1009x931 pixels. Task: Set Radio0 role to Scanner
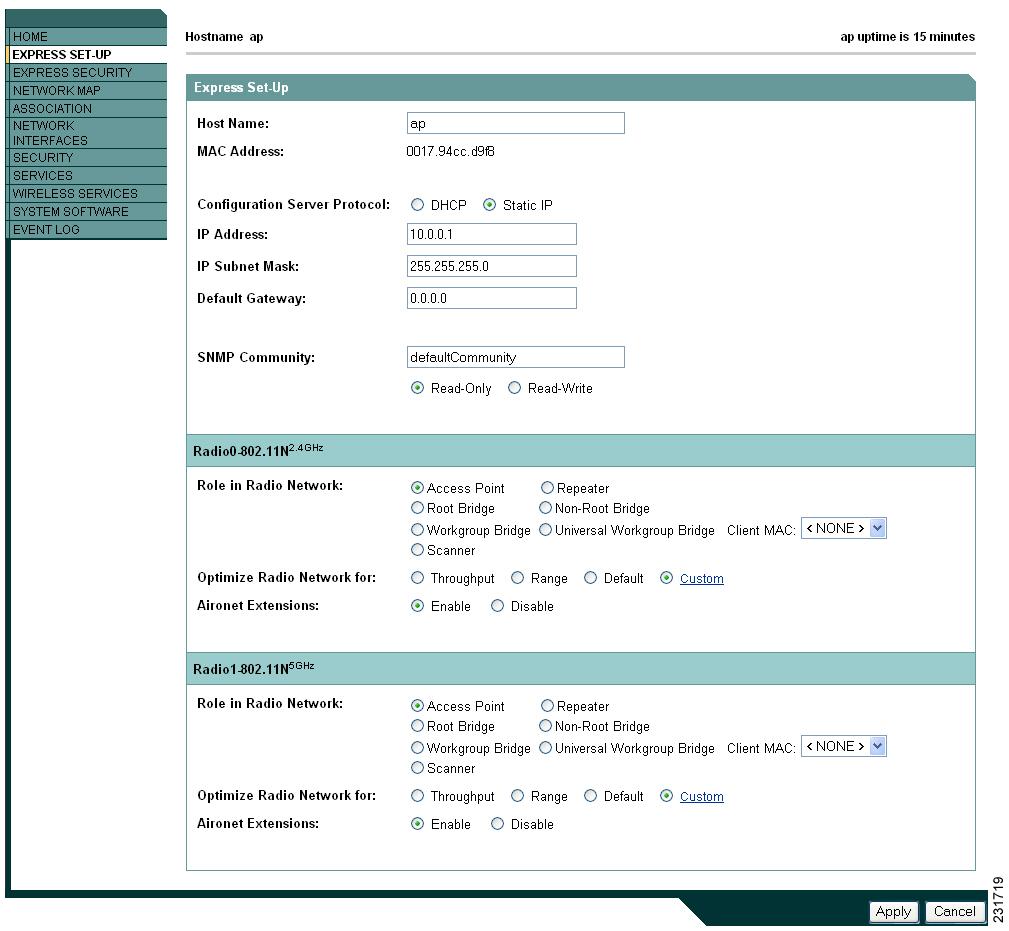pos(418,550)
